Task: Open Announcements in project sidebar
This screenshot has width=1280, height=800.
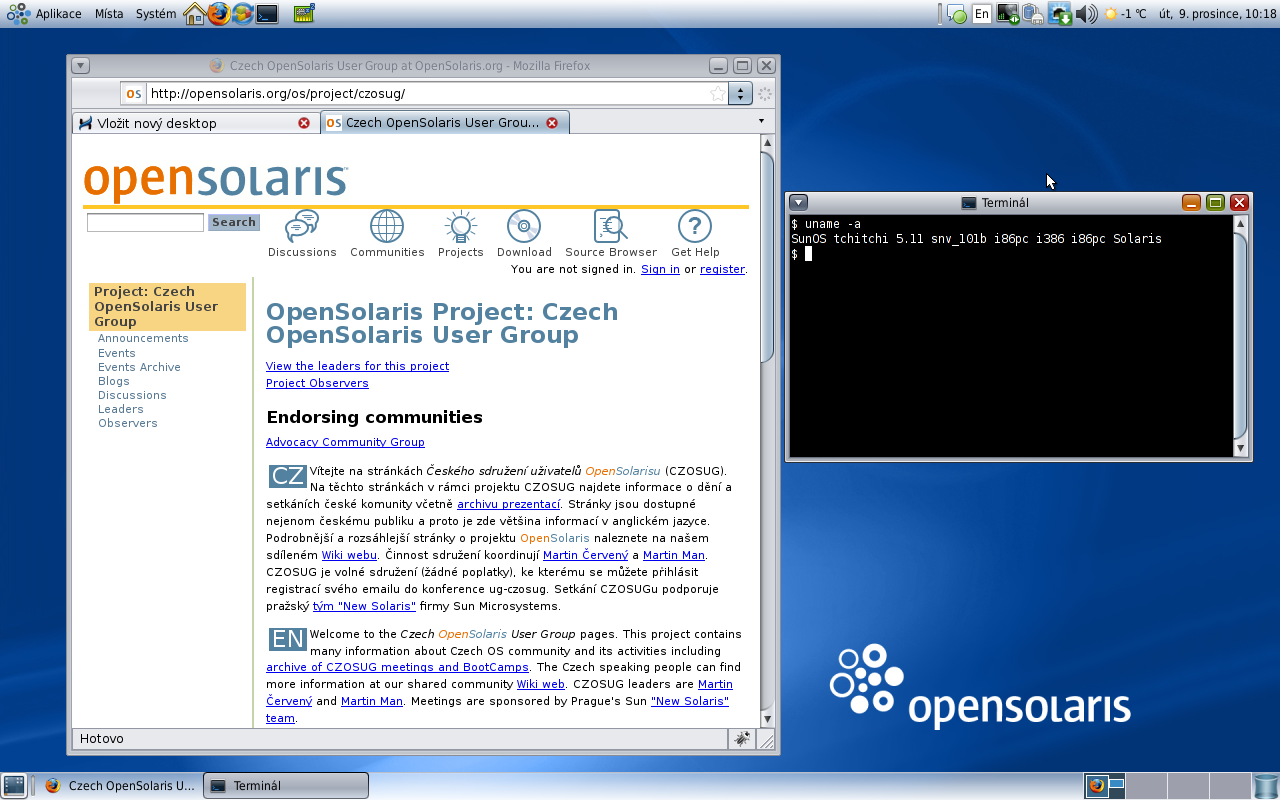Action: [143, 338]
